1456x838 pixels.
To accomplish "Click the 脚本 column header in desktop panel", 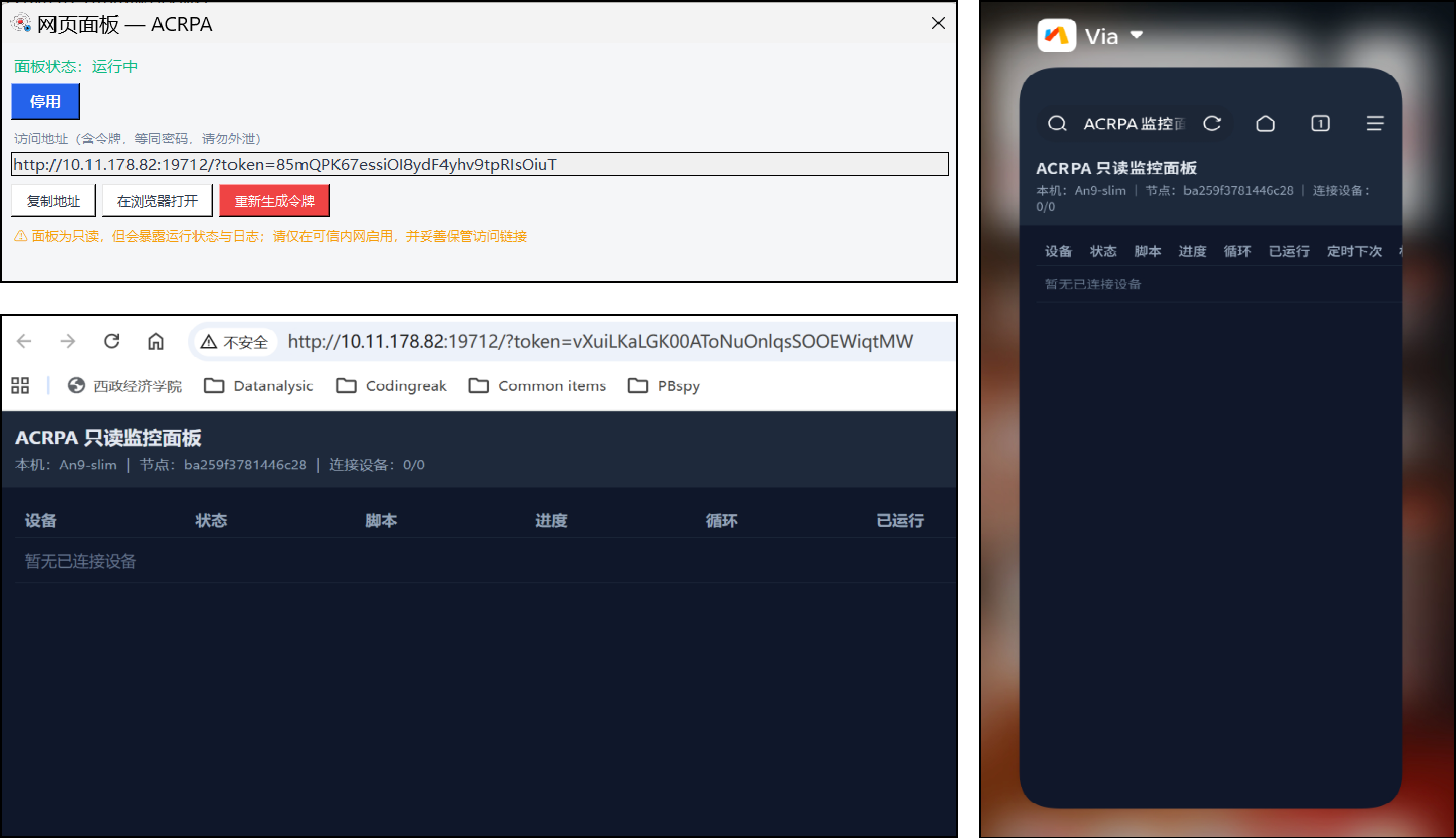I will (x=381, y=521).
